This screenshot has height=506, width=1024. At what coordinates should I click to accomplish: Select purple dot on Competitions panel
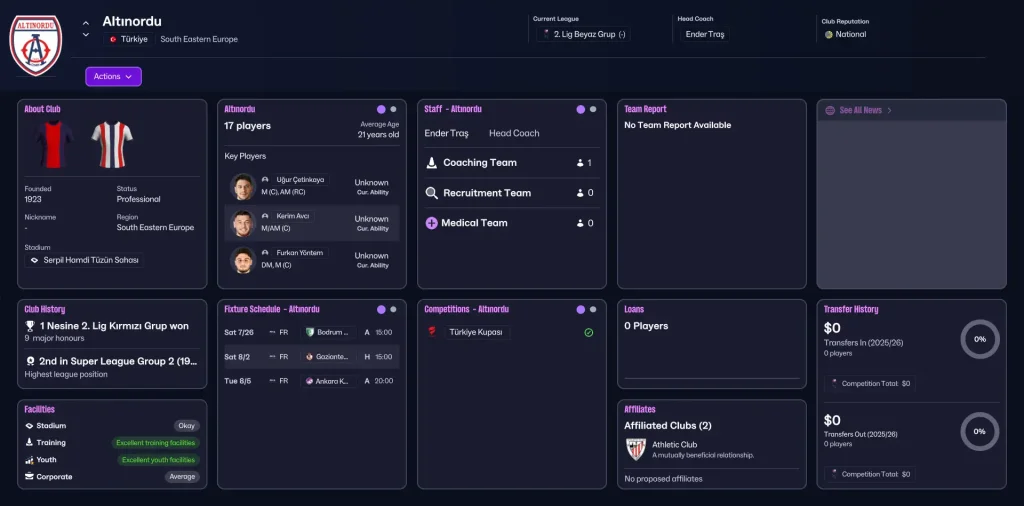coord(581,309)
